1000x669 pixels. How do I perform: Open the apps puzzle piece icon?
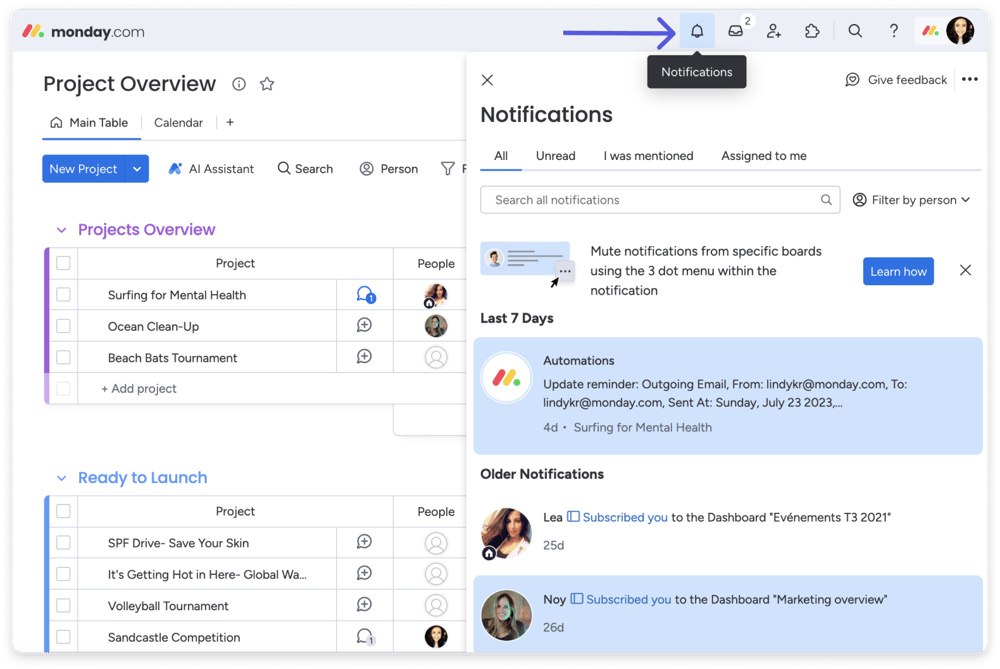click(812, 31)
